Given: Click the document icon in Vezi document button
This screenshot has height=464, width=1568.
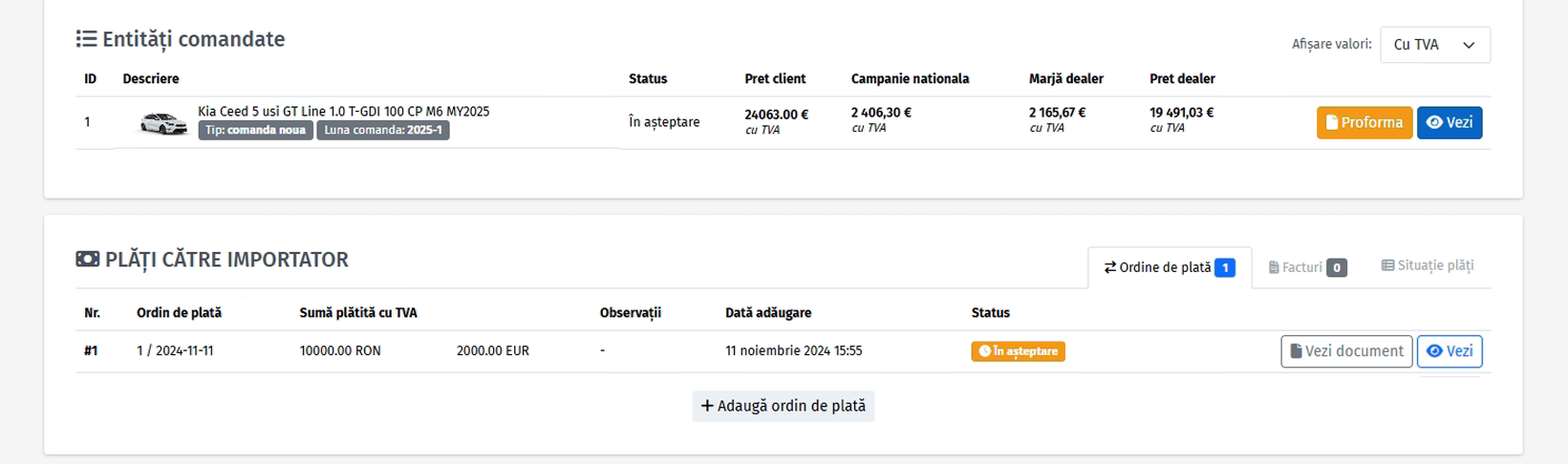Looking at the screenshot, I should click(x=1296, y=351).
